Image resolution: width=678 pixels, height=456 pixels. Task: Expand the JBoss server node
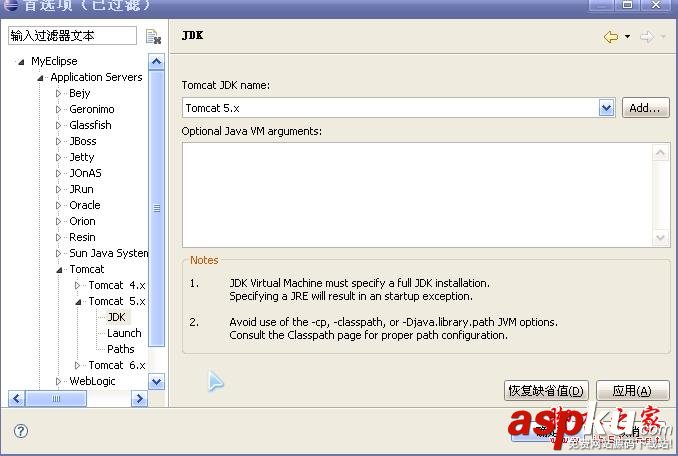pos(58,141)
